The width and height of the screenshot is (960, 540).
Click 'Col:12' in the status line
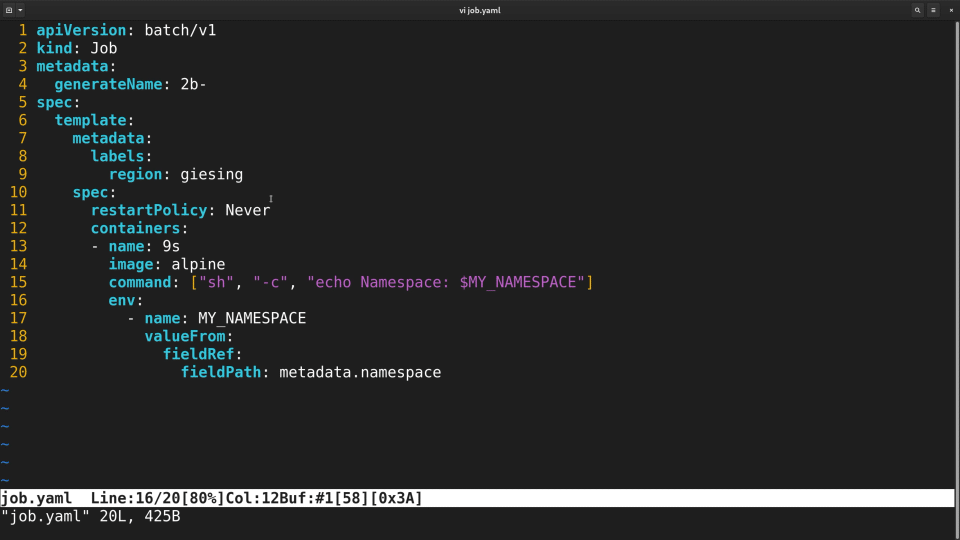click(x=252, y=498)
